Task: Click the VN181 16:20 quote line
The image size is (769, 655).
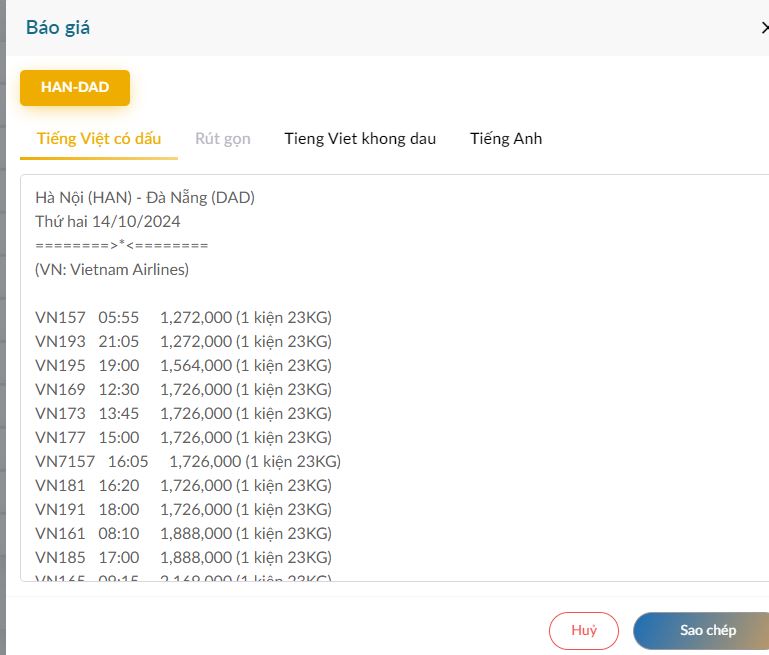Action: (x=183, y=485)
